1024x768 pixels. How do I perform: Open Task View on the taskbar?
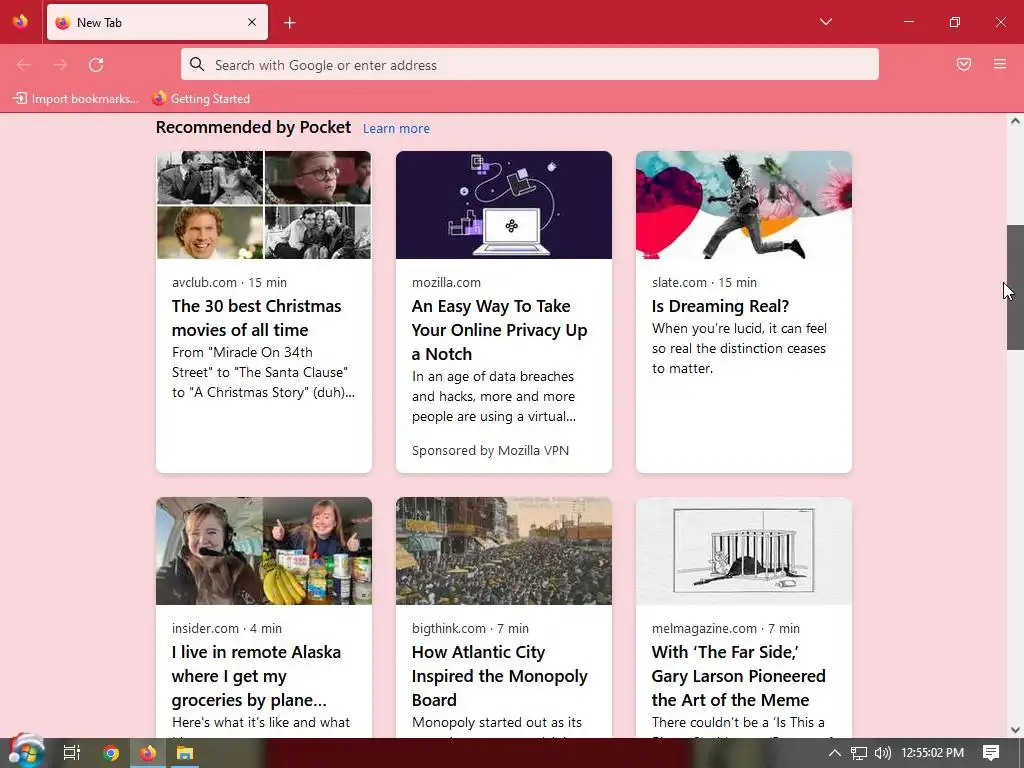[x=72, y=753]
